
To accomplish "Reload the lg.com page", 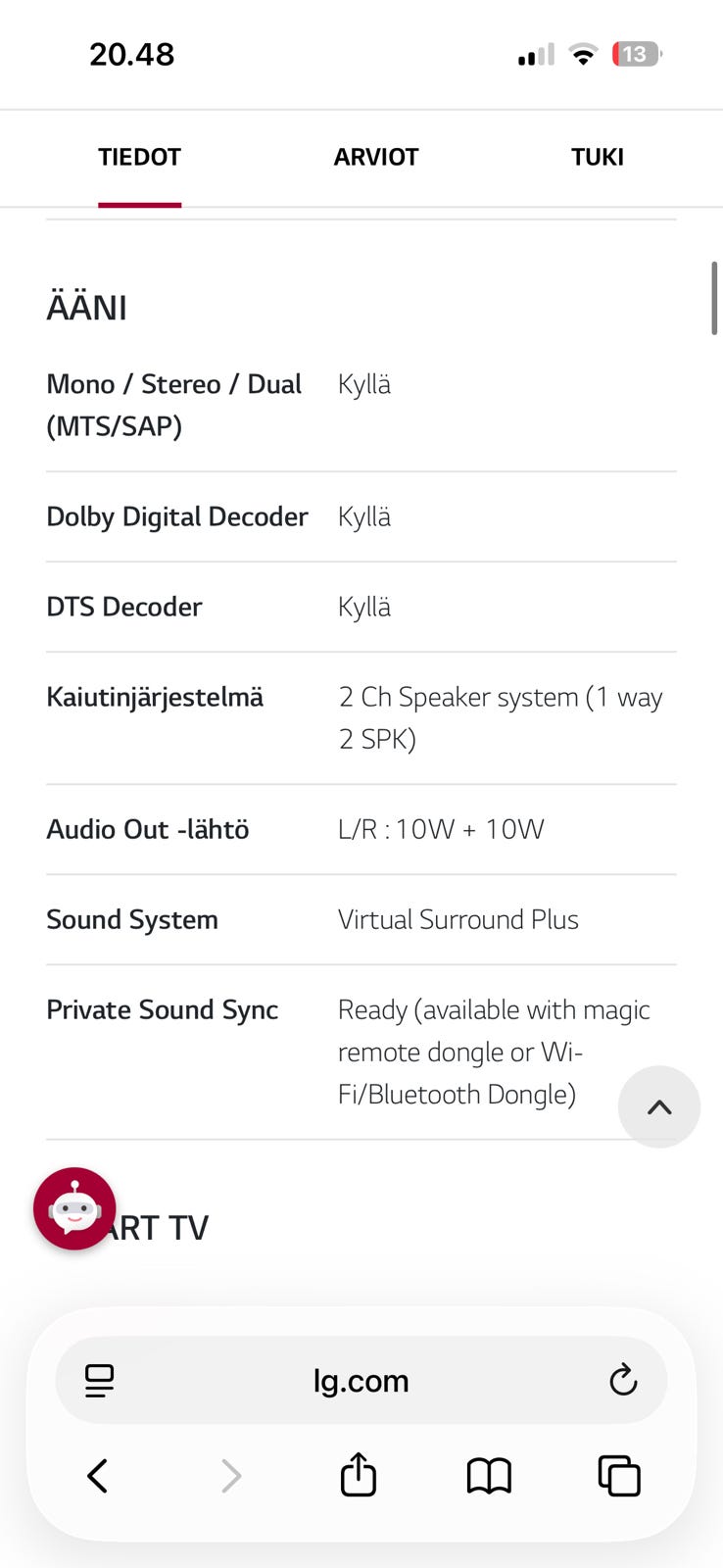I will 623,1380.
